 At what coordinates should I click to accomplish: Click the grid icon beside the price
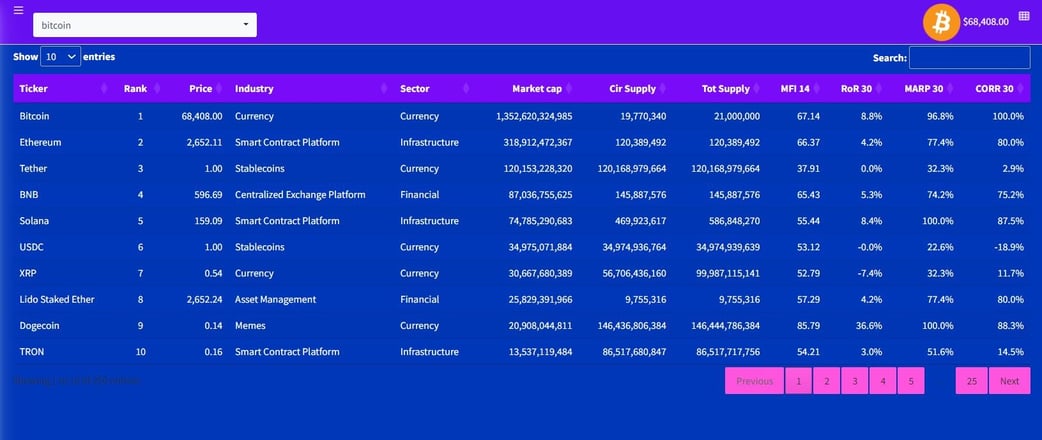(x=1024, y=16)
